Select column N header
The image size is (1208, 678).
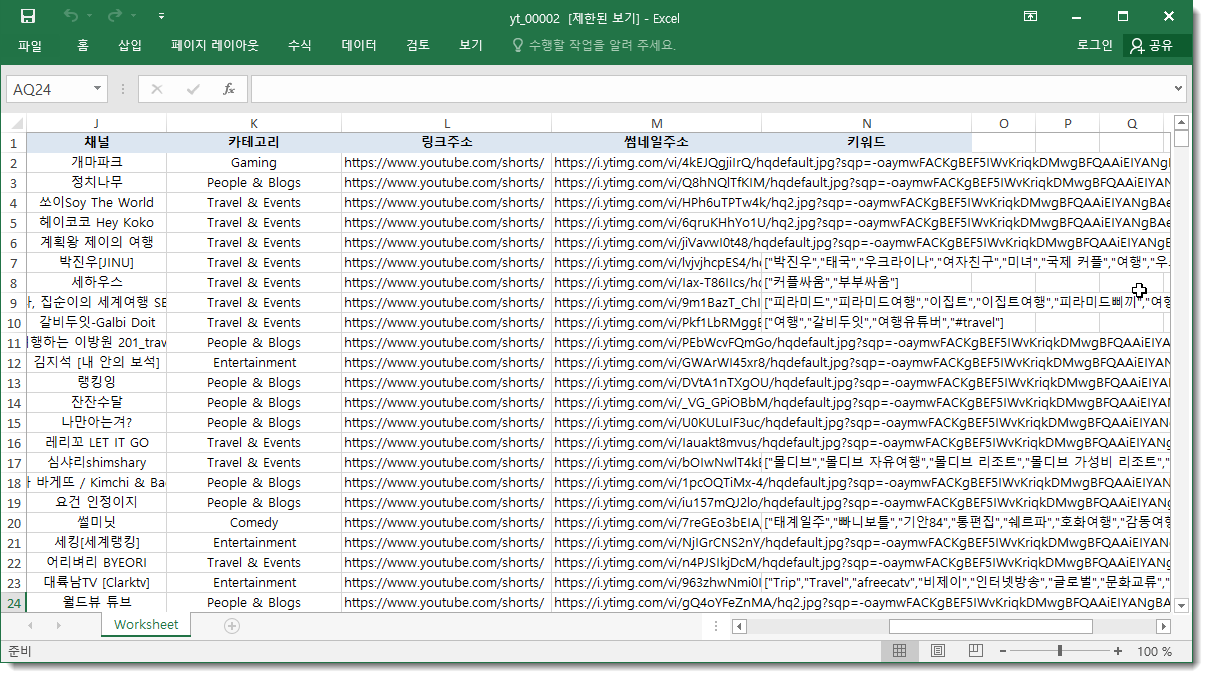866,123
